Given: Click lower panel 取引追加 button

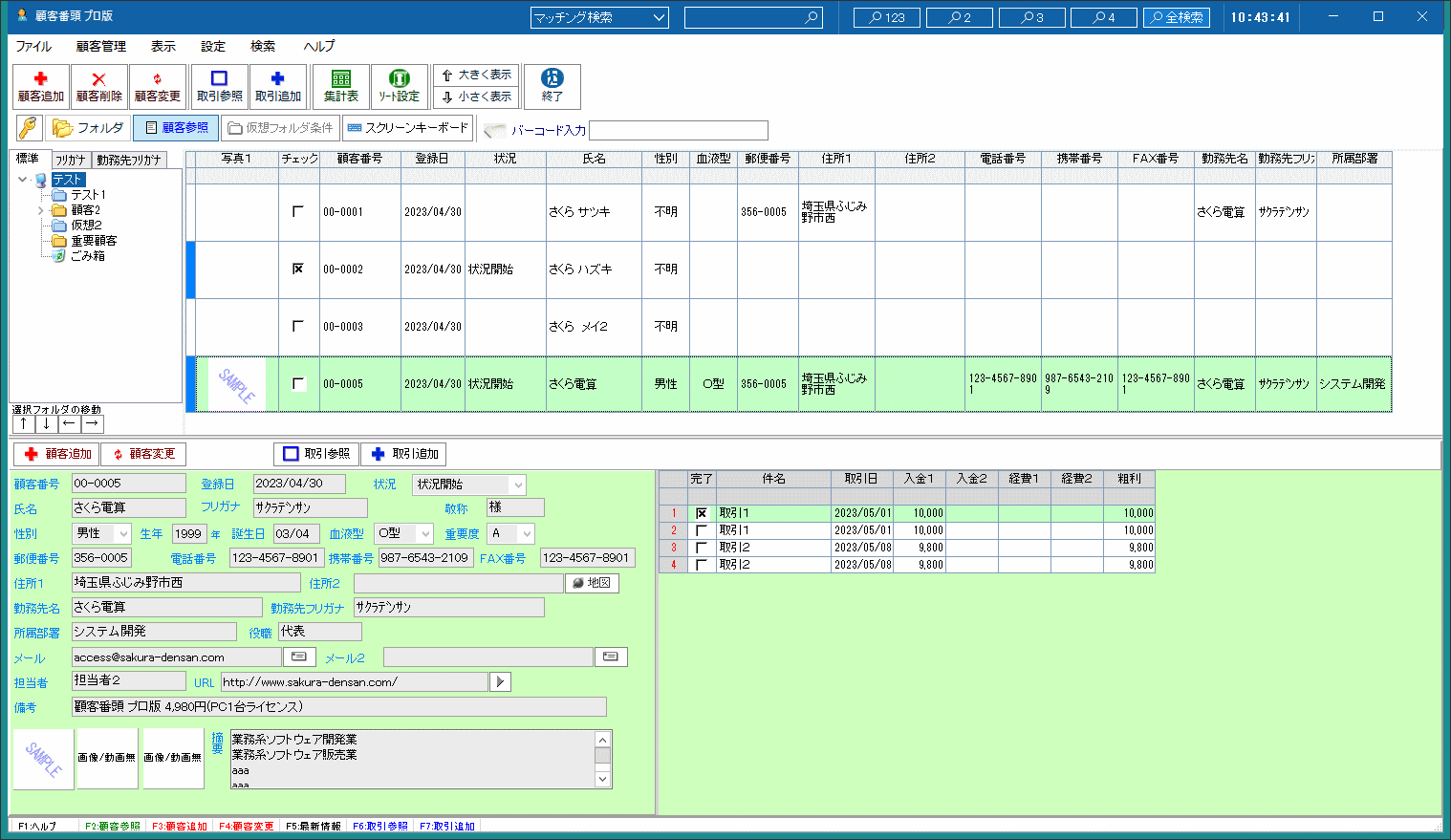Looking at the screenshot, I should [404, 454].
